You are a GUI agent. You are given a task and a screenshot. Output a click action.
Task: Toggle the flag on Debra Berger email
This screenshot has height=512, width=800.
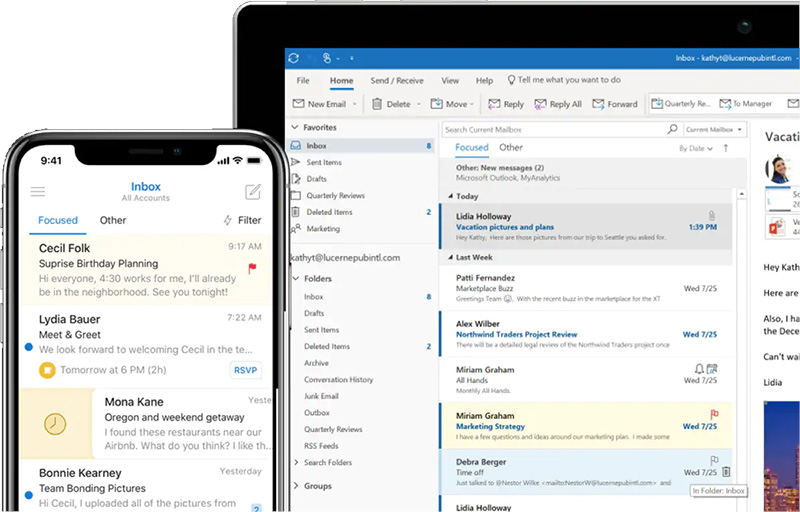pos(714,461)
